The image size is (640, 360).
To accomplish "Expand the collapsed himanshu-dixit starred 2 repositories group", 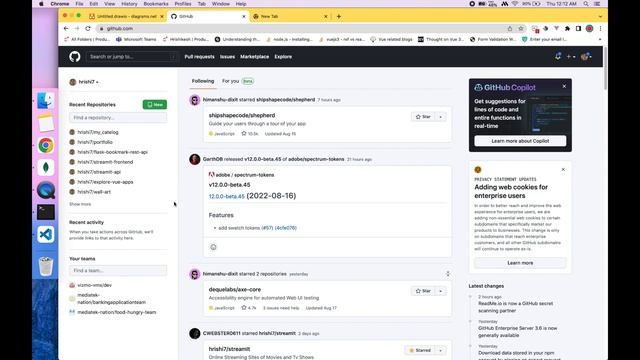I will point(448,274).
